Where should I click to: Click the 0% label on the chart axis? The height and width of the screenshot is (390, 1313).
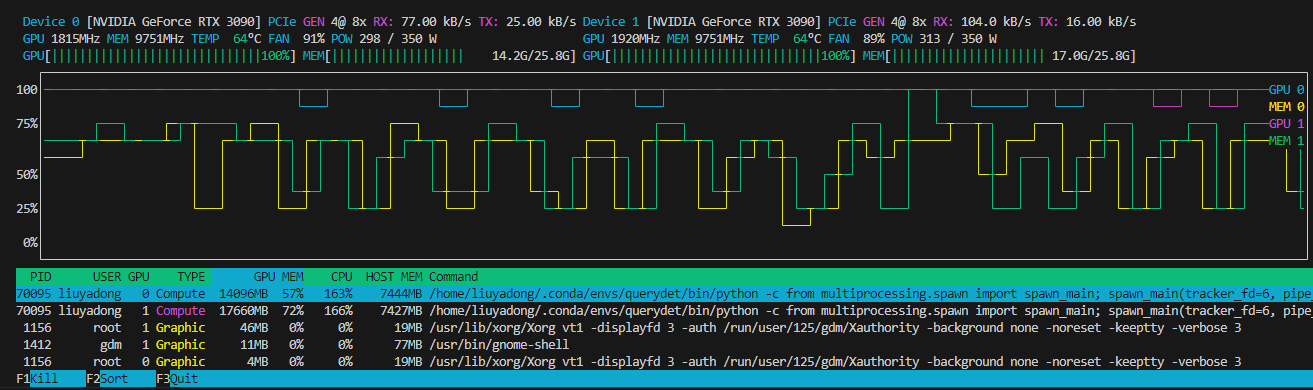(x=31, y=242)
